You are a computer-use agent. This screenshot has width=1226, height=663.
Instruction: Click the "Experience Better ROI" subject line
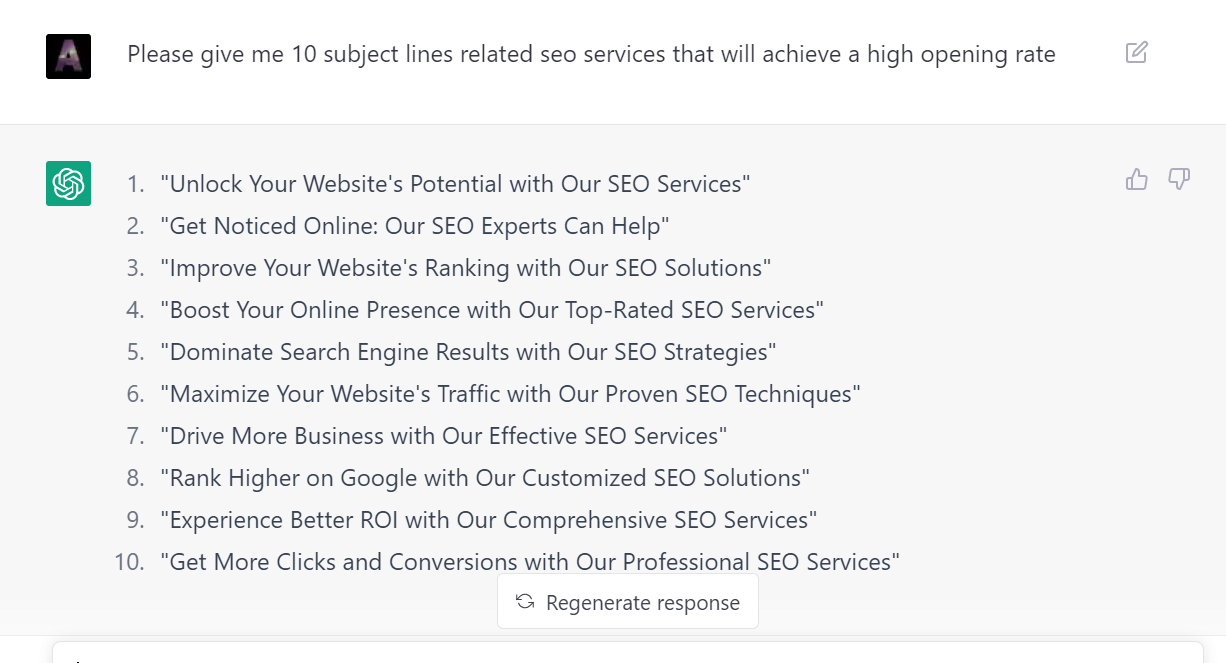pyautogui.click(x=488, y=520)
